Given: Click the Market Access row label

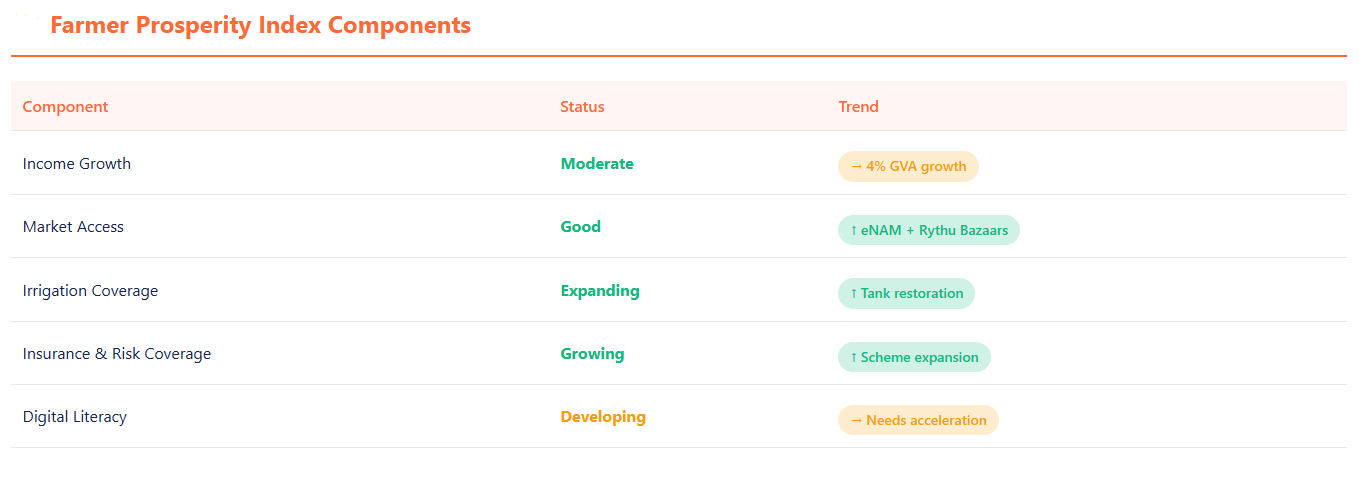Looking at the screenshot, I should coord(73,227).
